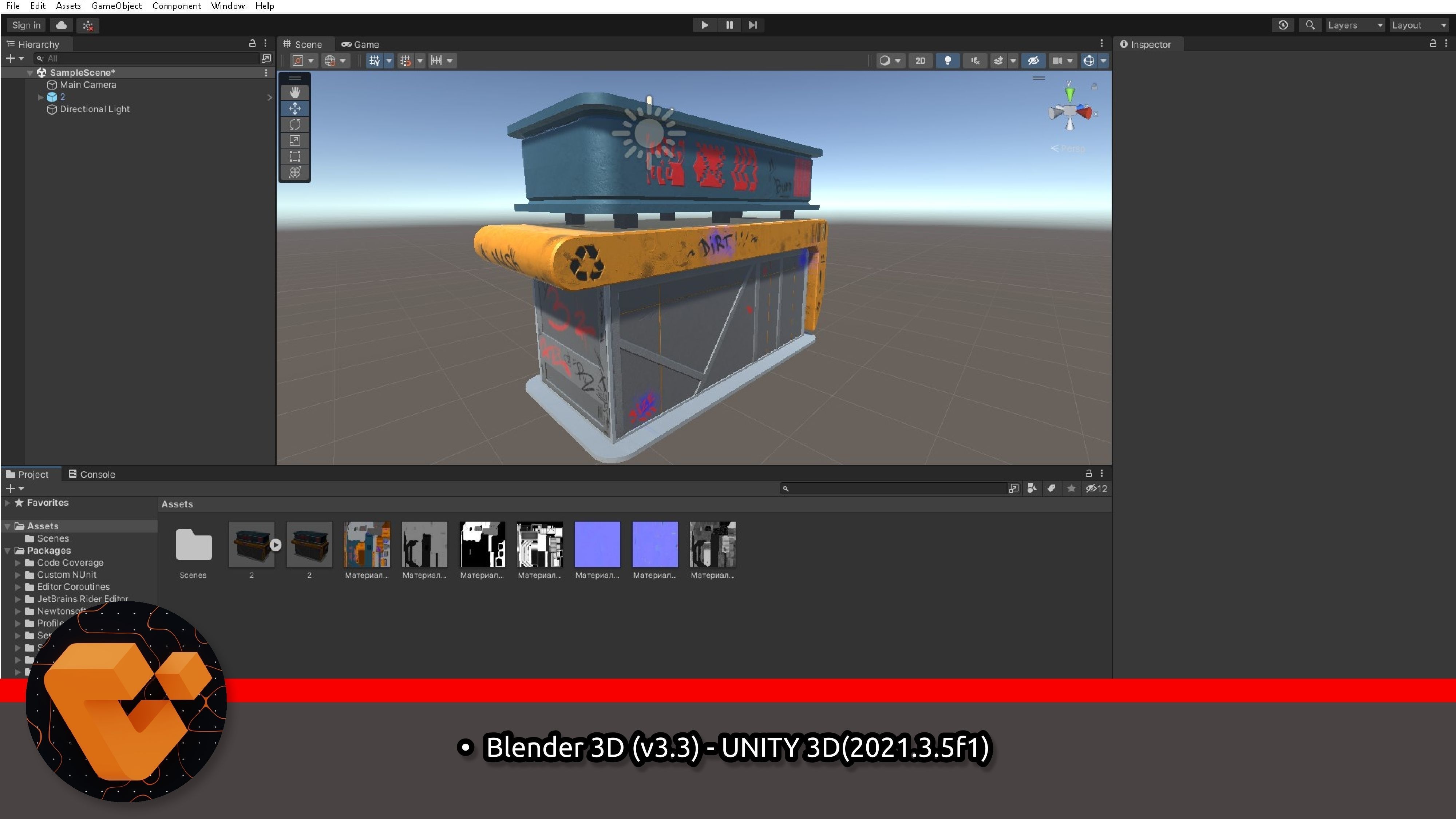Click the favorites star in Project toolbar
This screenshot has height=819, width=1456.
(x=1071, y=488)
